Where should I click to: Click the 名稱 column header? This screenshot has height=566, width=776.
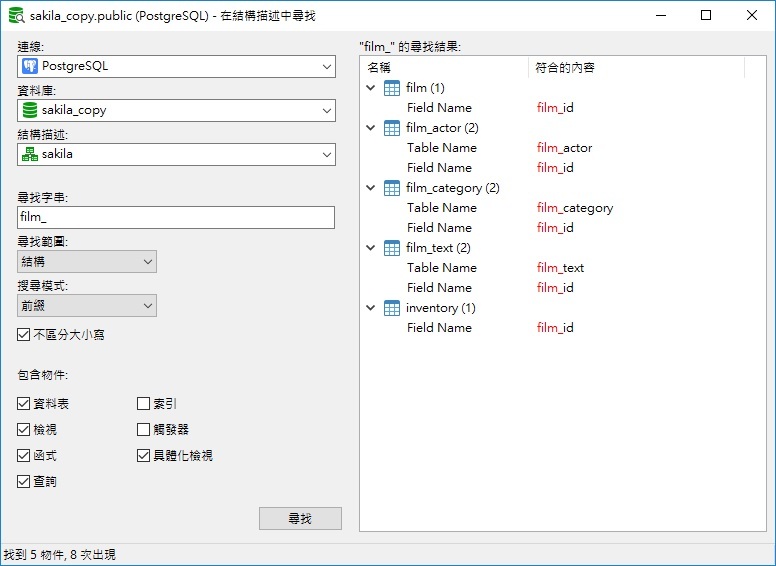click(x=445, y=67)
